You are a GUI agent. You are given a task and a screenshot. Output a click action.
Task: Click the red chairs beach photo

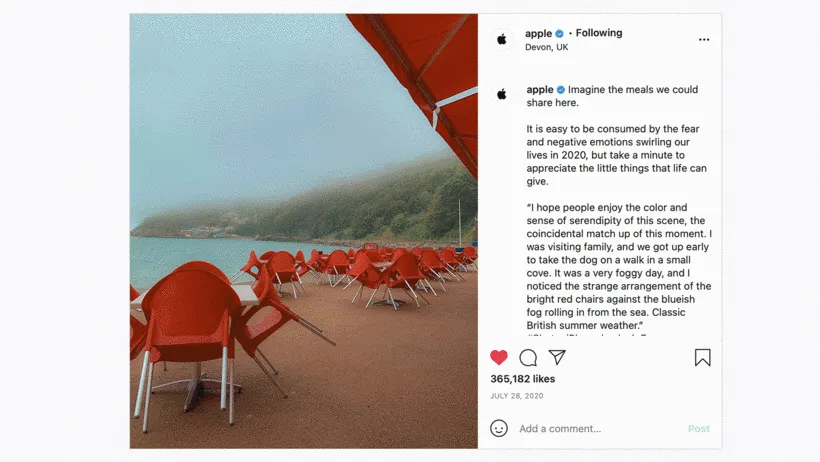pos(304,231)
